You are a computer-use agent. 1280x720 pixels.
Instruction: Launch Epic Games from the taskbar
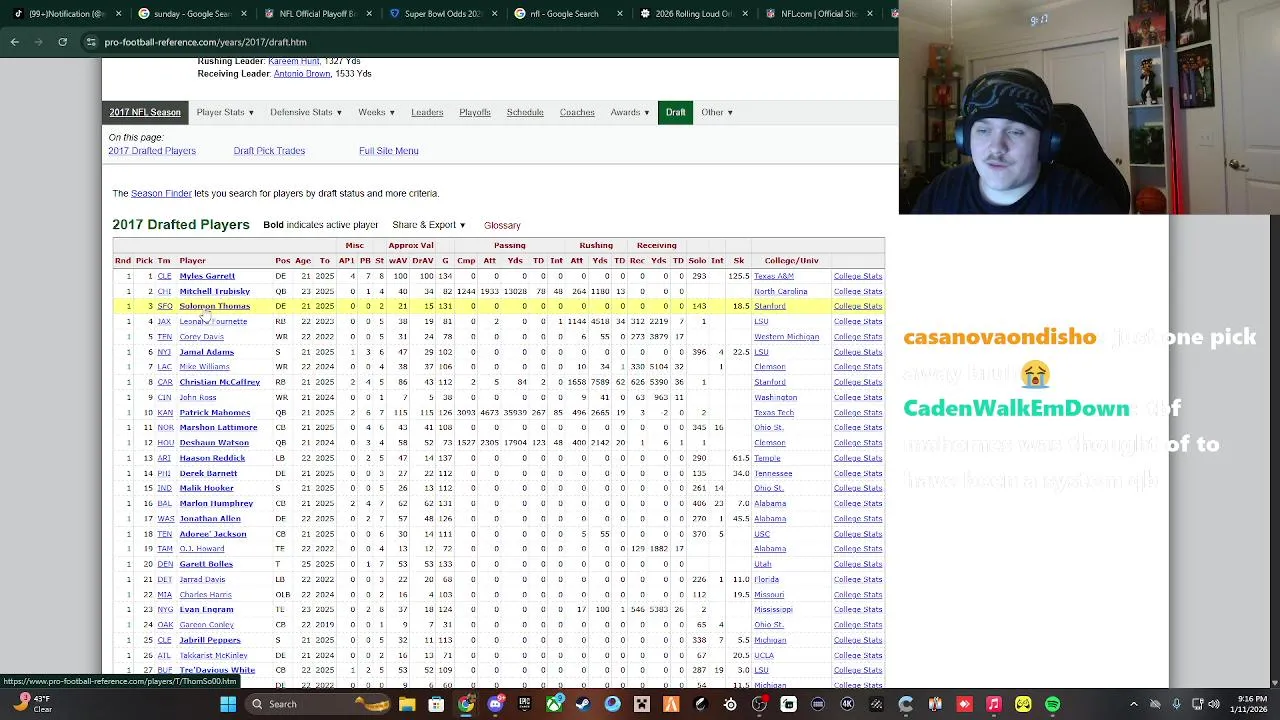524,704
